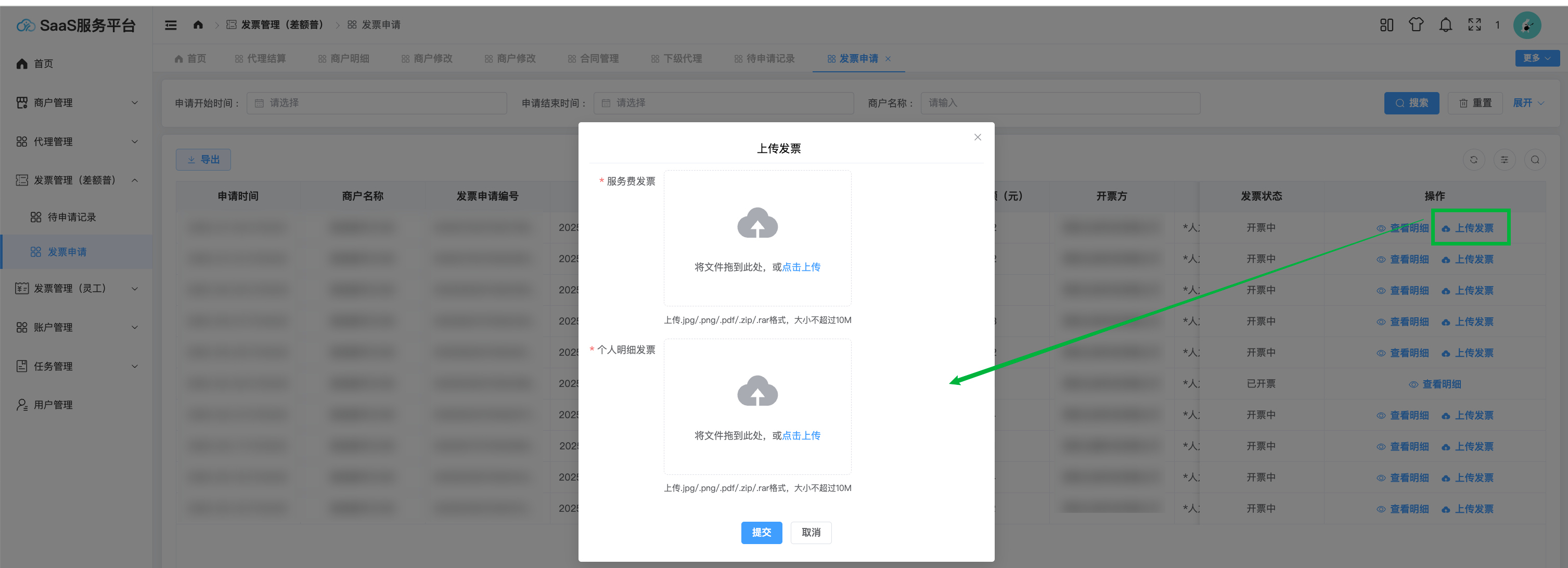This screenshot has height=568, width=1568.
Task: Expand the 商户管理 sidebar menu
Action: [x=75, y=103]
